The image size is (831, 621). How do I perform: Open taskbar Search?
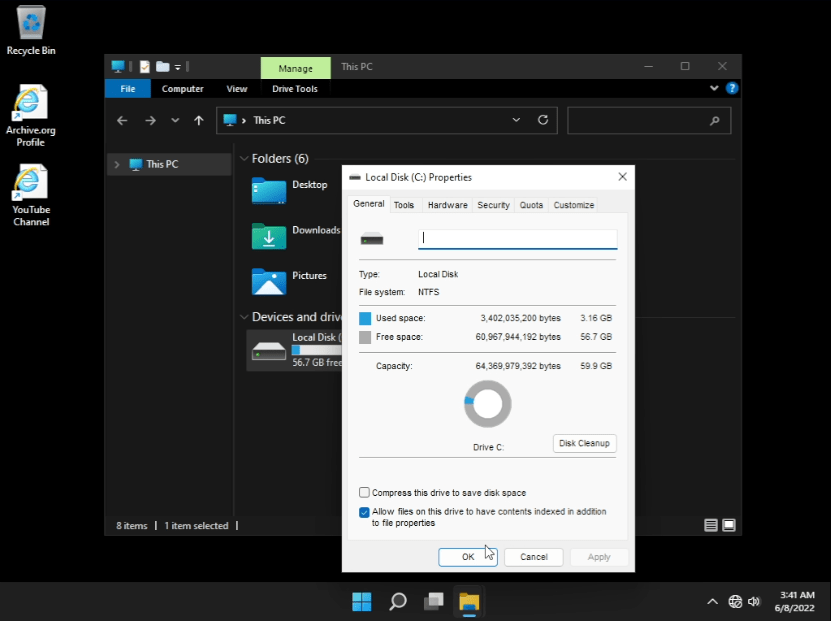coord(398,601)
